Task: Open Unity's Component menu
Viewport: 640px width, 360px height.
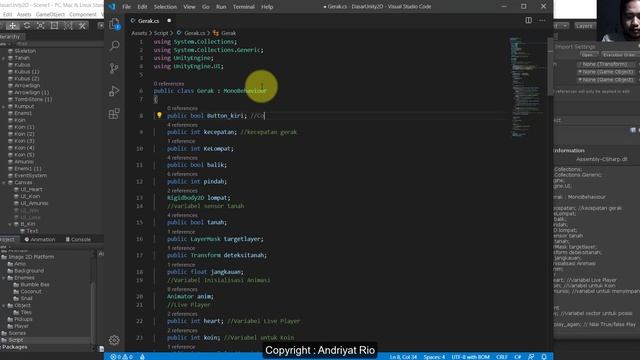Action: 83,14
